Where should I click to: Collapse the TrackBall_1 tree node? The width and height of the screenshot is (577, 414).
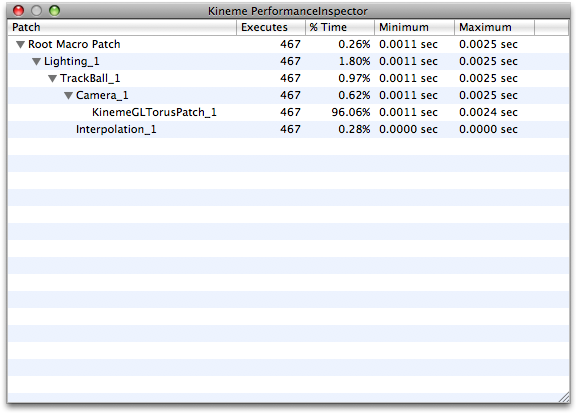(x=52, y=78)
